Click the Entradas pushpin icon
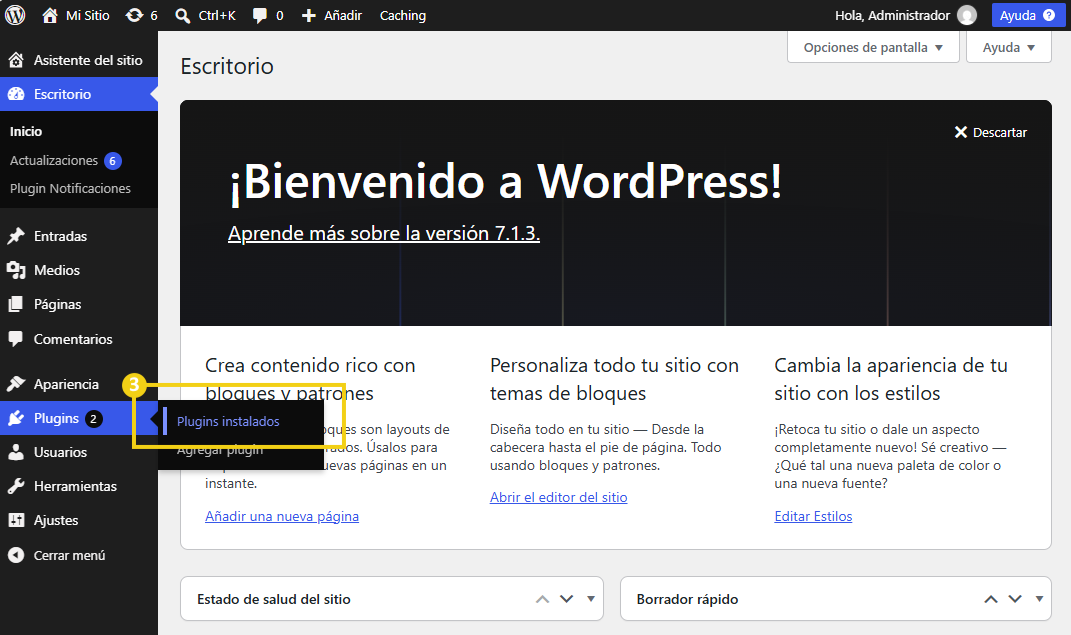The height and width of the screenshot is (635, 1071). pyautogui.click(x=16, y=236)
